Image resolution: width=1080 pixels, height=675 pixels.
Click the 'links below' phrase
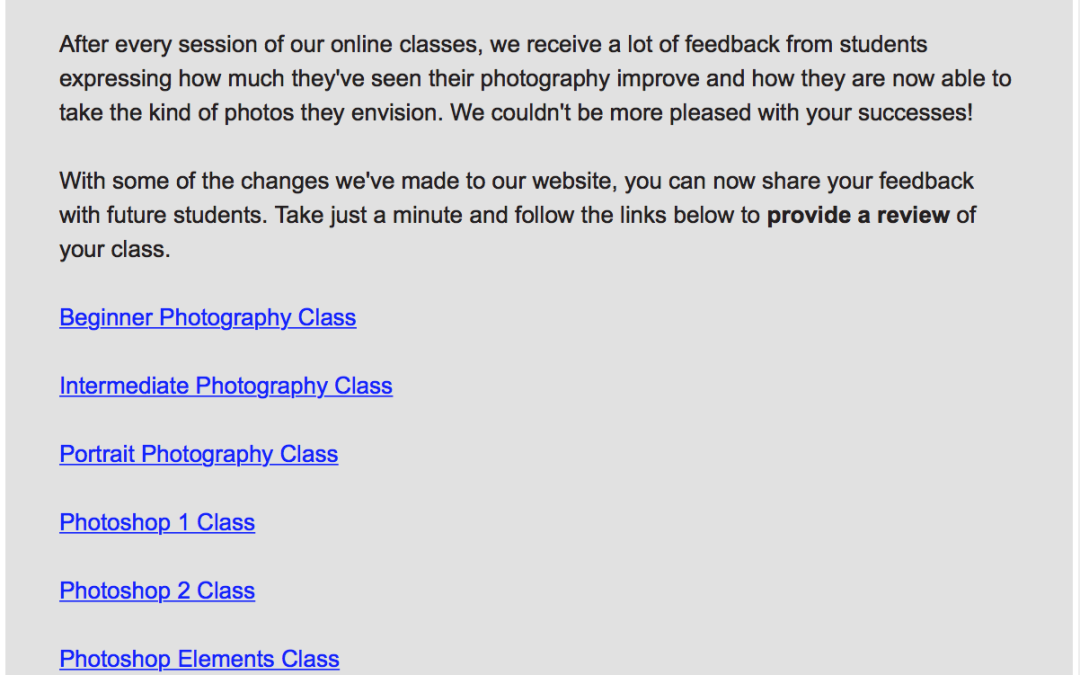678,215
